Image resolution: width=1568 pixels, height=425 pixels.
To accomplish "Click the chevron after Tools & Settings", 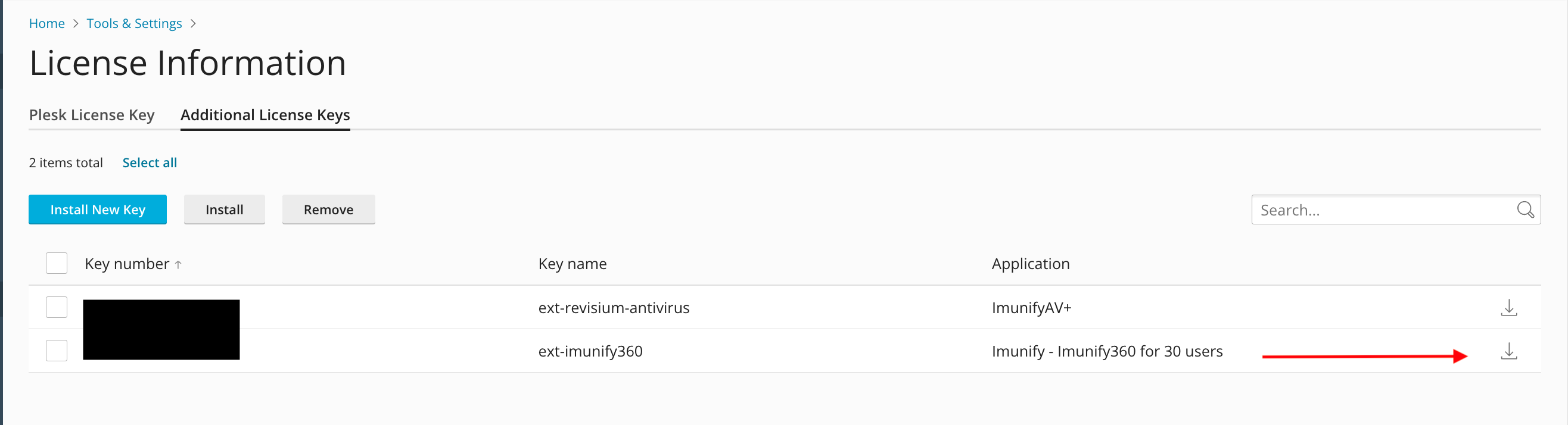I will point(193,23).
